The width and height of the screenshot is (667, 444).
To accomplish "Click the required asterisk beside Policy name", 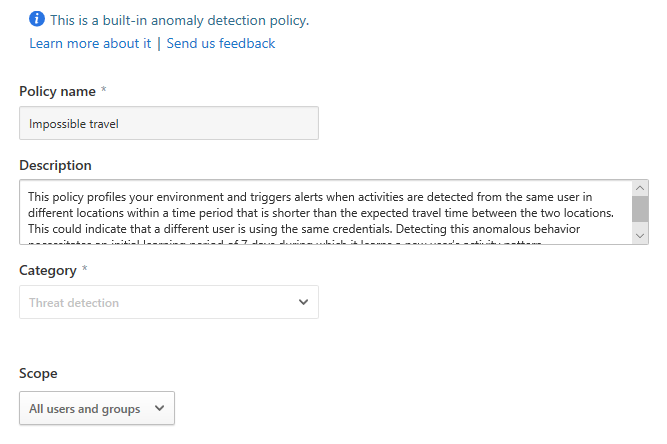I will (103, 91).
